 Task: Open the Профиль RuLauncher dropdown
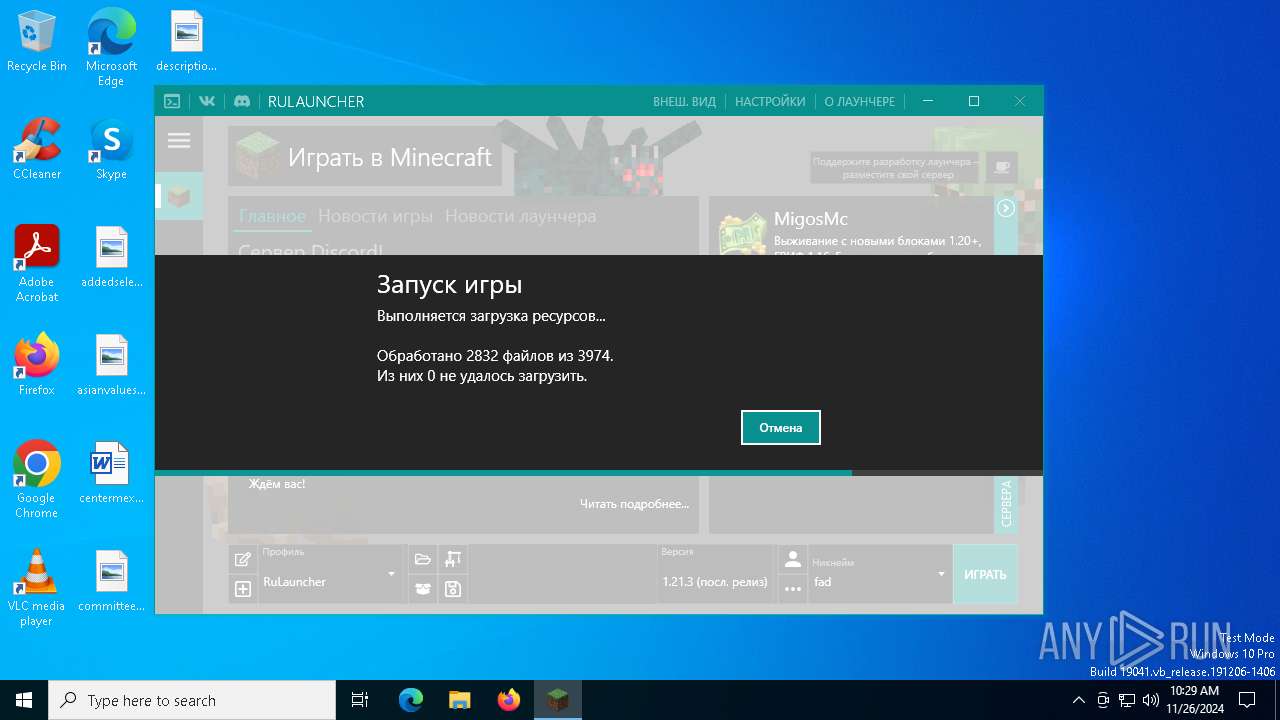point(330,574)
